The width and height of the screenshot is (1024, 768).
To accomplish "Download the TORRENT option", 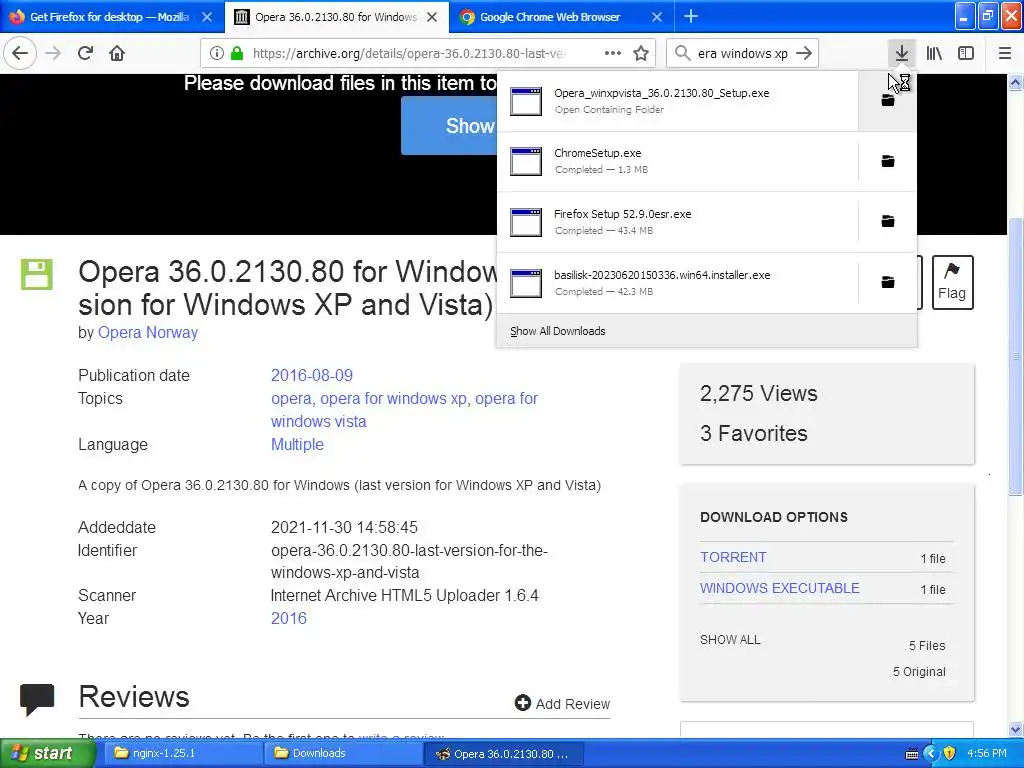I will point(733,557).
